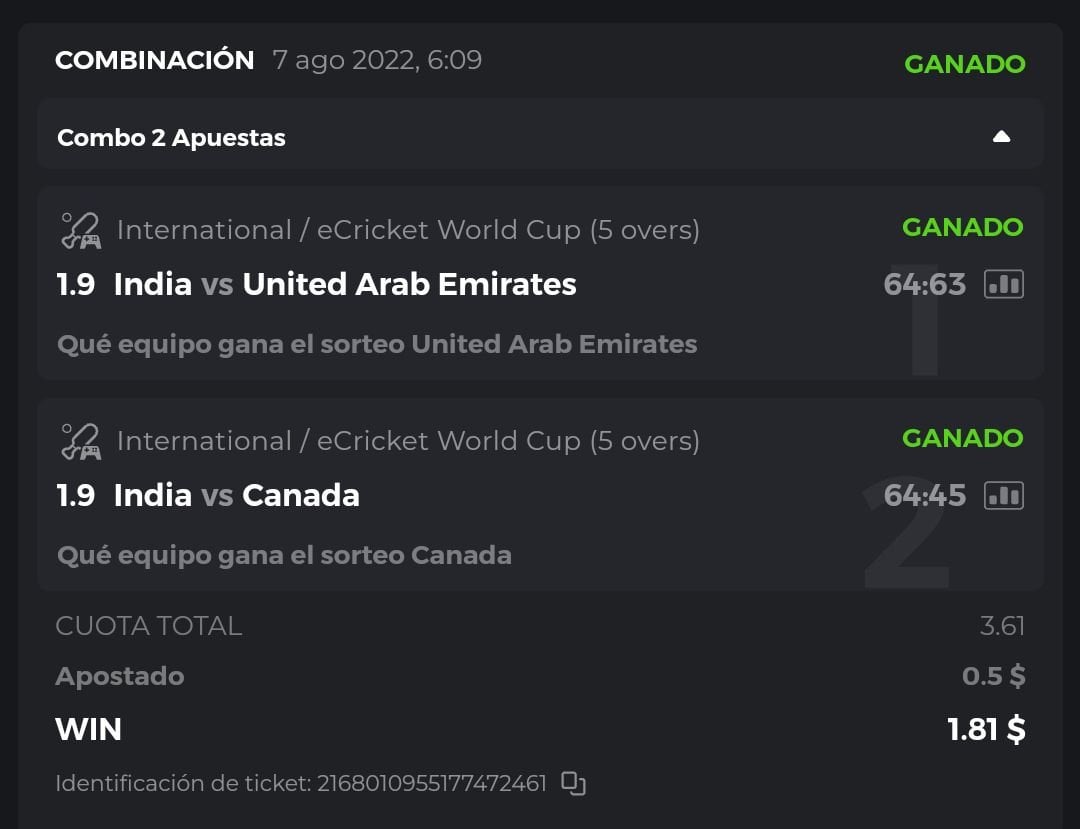The height and width of the screenshot is (829, 1080).
Task: Click eCricket icon on the second bet
Action: (80, 441)
